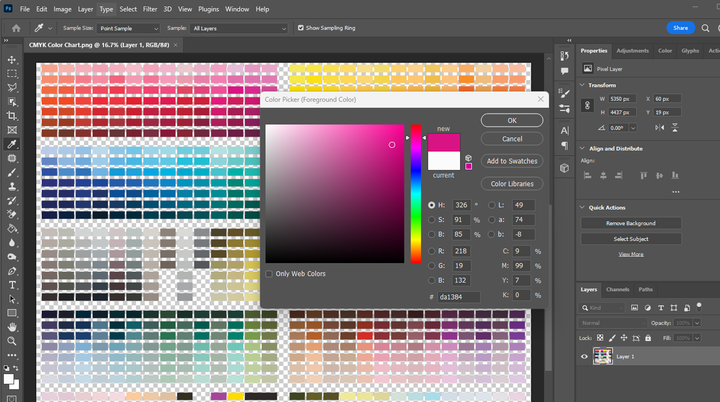The width and height of the screenshot is (720, 402).
Task: Click the Home icon in options bar
Action: coord(15,29)
